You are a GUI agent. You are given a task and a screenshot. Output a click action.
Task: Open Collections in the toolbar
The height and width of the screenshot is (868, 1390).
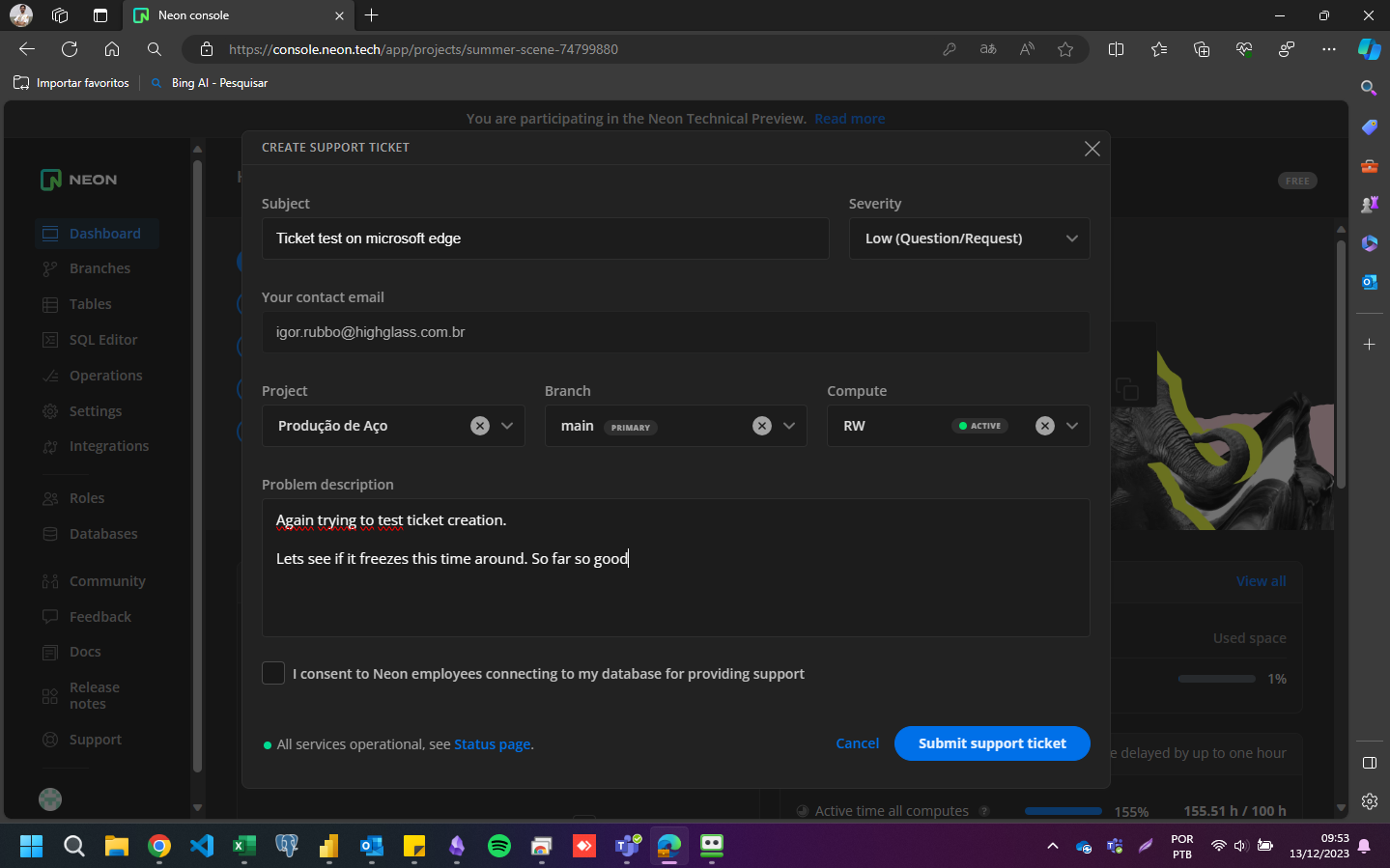(x=1202, y=49)
